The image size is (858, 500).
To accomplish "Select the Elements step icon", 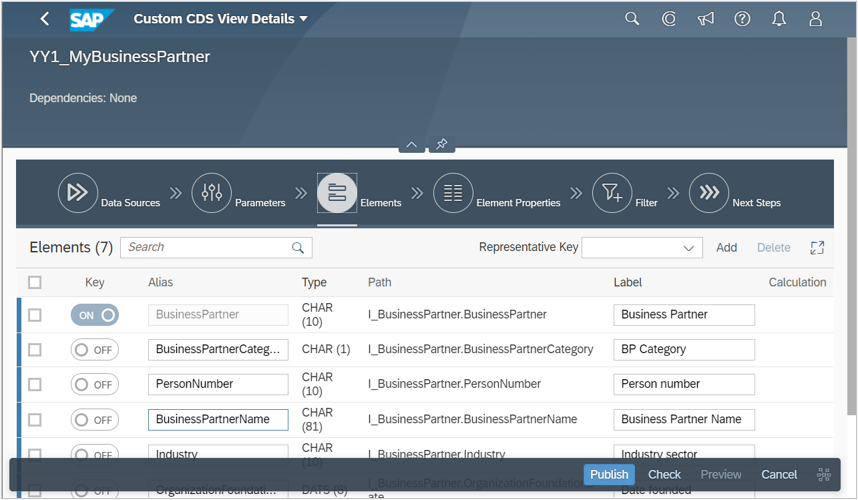I will click(x=337, y=193).
